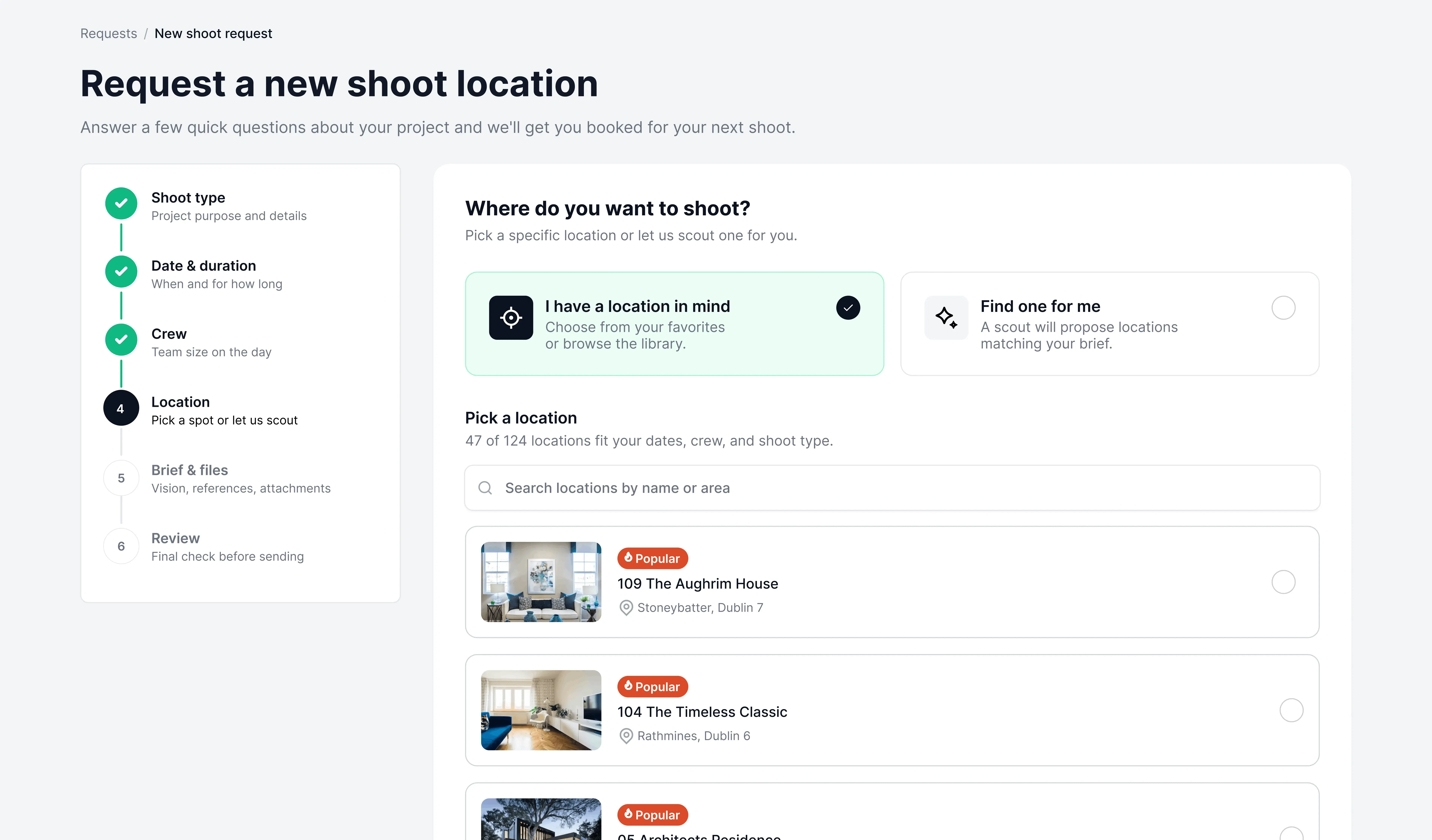Click the sparkle icon for Find one for me
1432x840 pixels.
coord(946,318)
